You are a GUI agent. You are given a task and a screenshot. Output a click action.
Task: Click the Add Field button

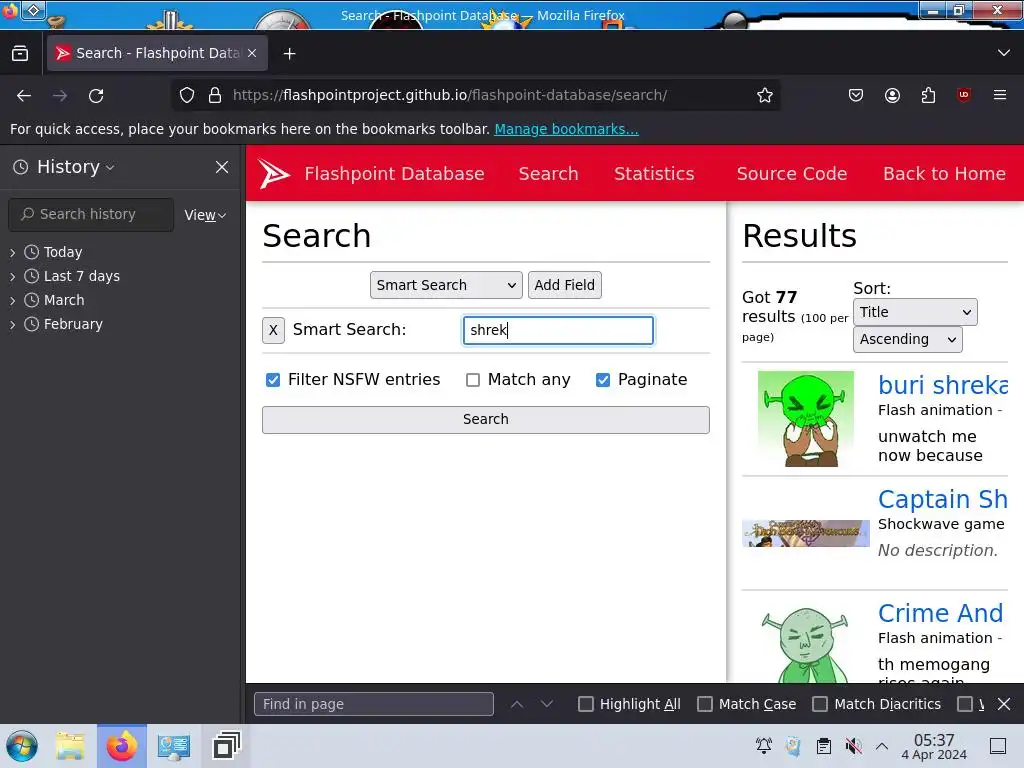[564, 285]
